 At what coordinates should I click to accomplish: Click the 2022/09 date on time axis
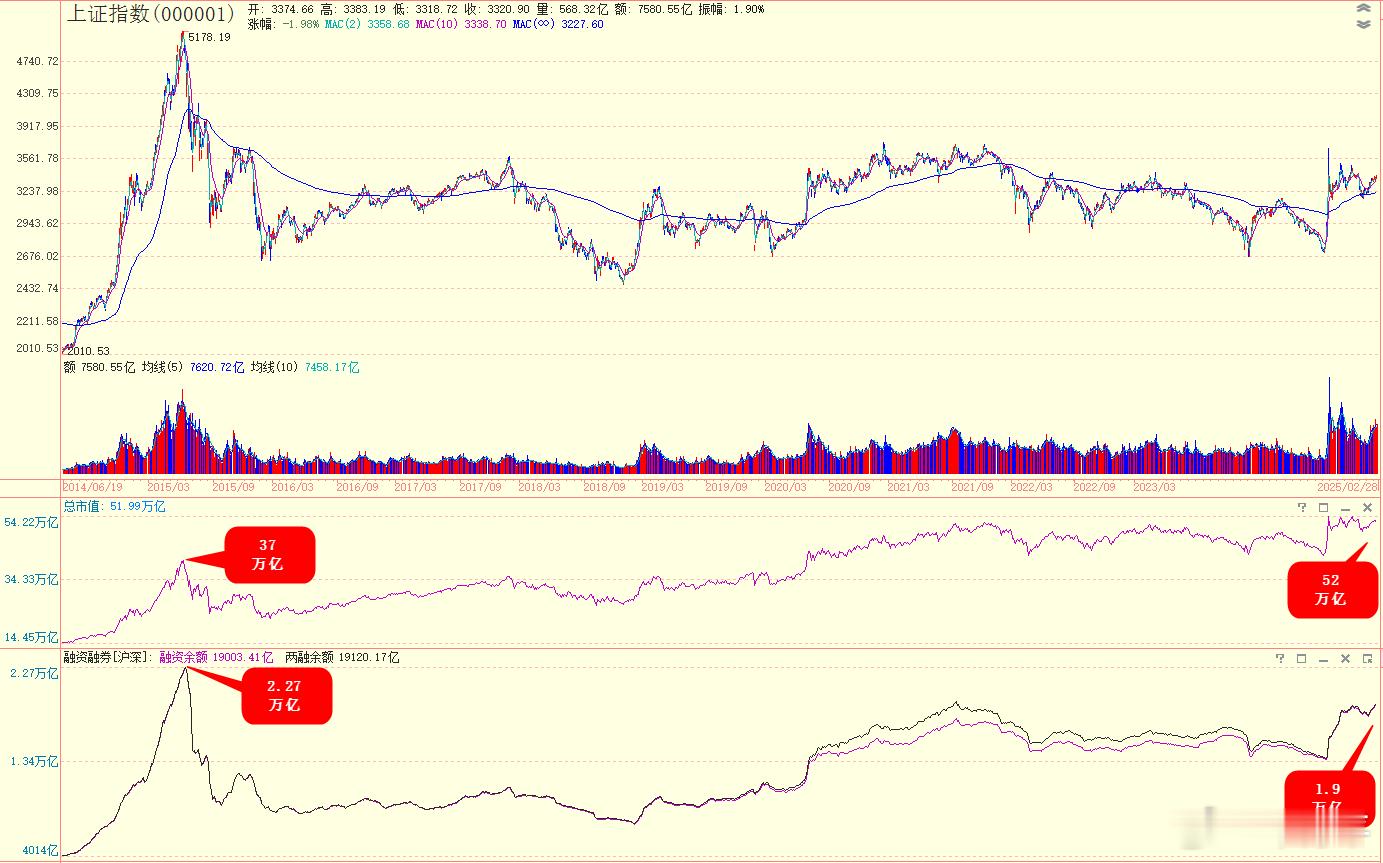coord(1094,487)
